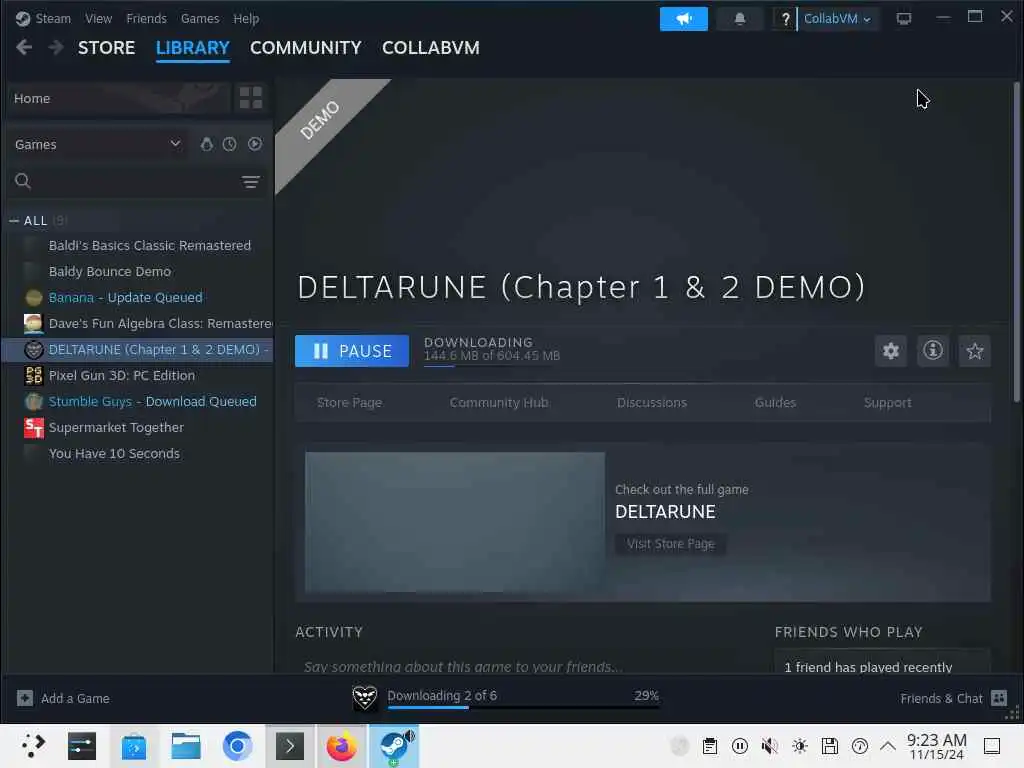Expand hidden system tray icons arrow
Image resolution: width=1024 pixels, height=768 pixels.
(888, 746)
